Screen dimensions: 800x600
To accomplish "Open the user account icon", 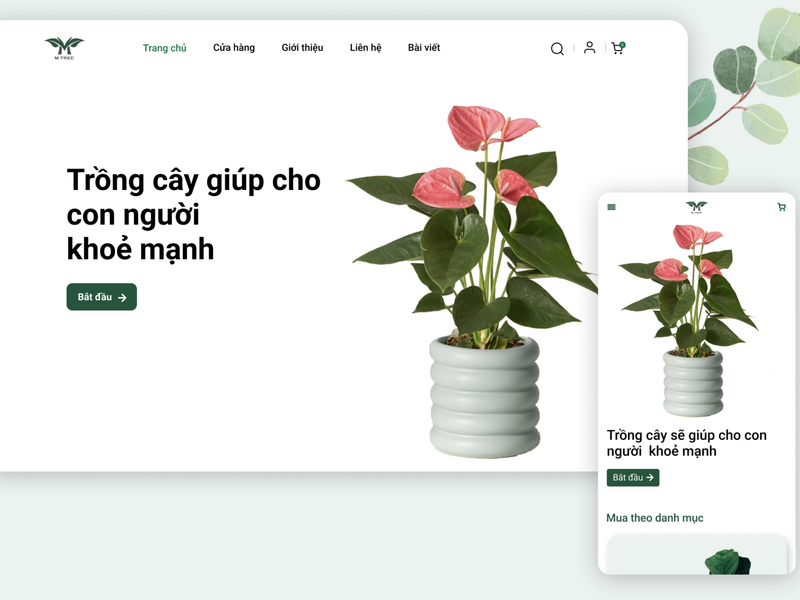I will coord(589,47).
